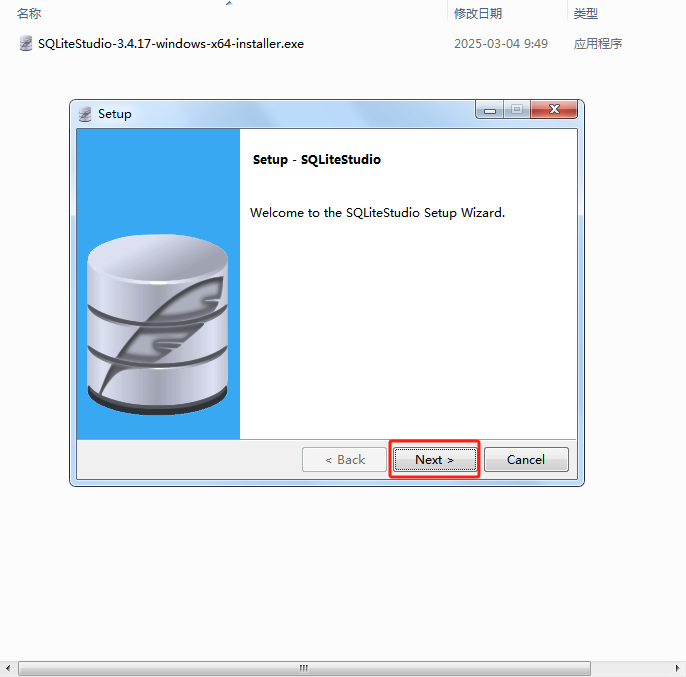Click the sort arrow above the 名称 column

229,4
